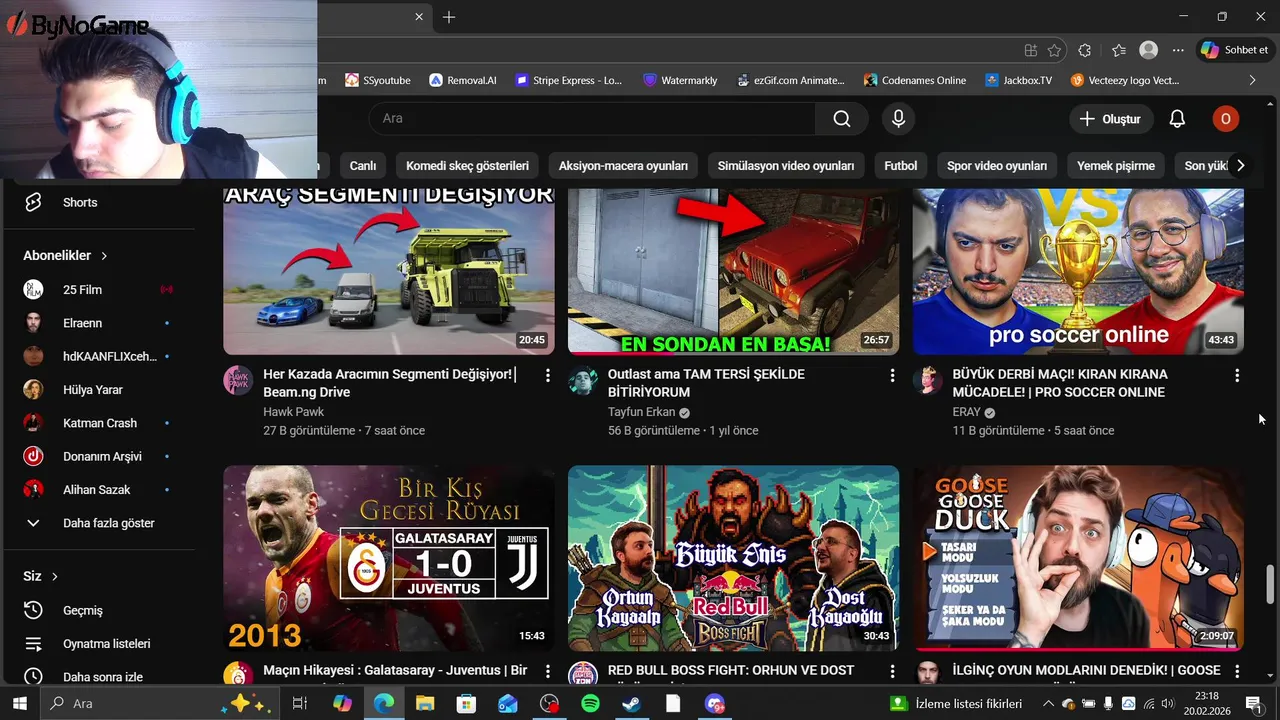This screenshot has width=1280, height=720.
Task: Open options for the Galatasaray - Juventus video
Action: (547, 671)
